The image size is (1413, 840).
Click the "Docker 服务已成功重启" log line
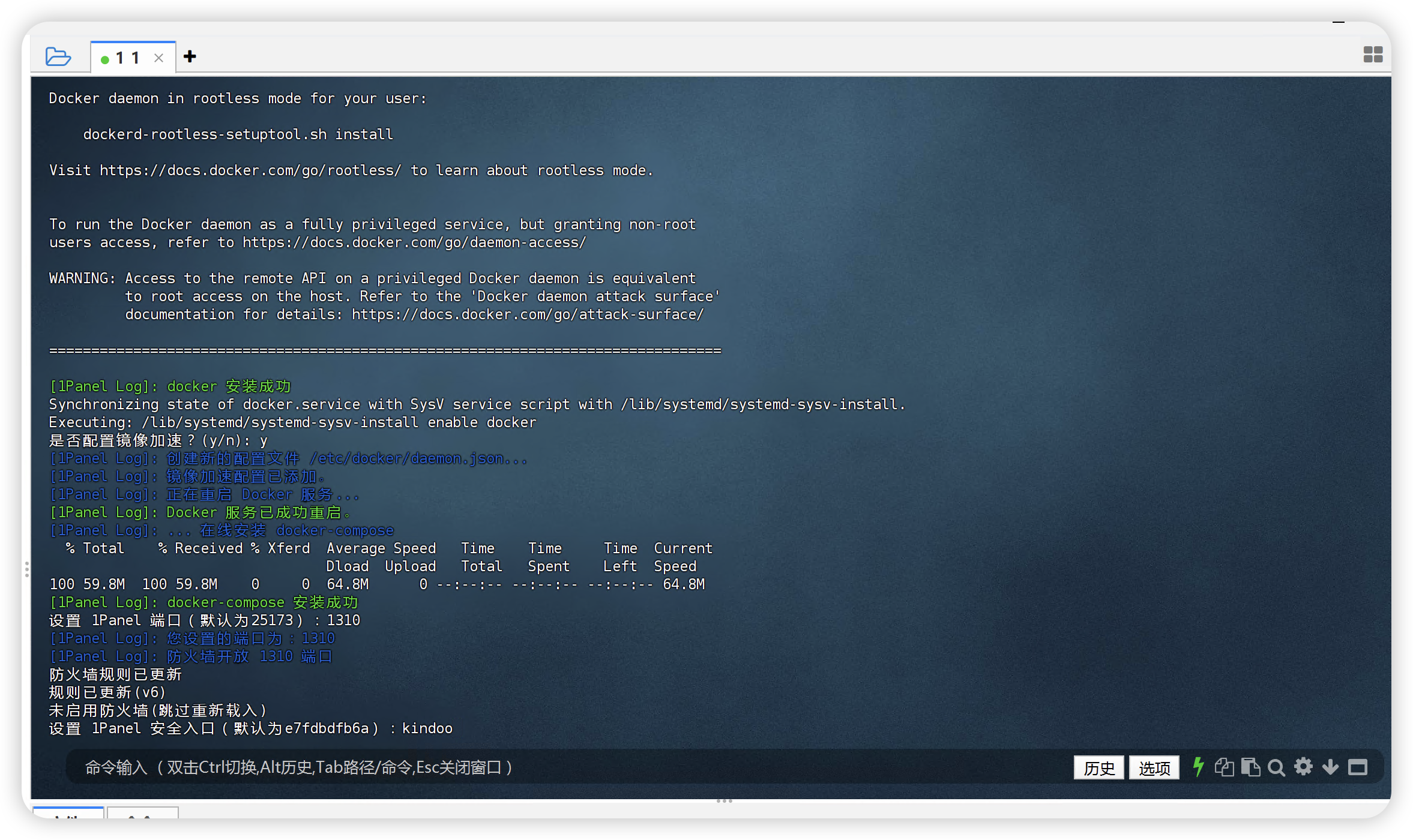tap(200, 512)
